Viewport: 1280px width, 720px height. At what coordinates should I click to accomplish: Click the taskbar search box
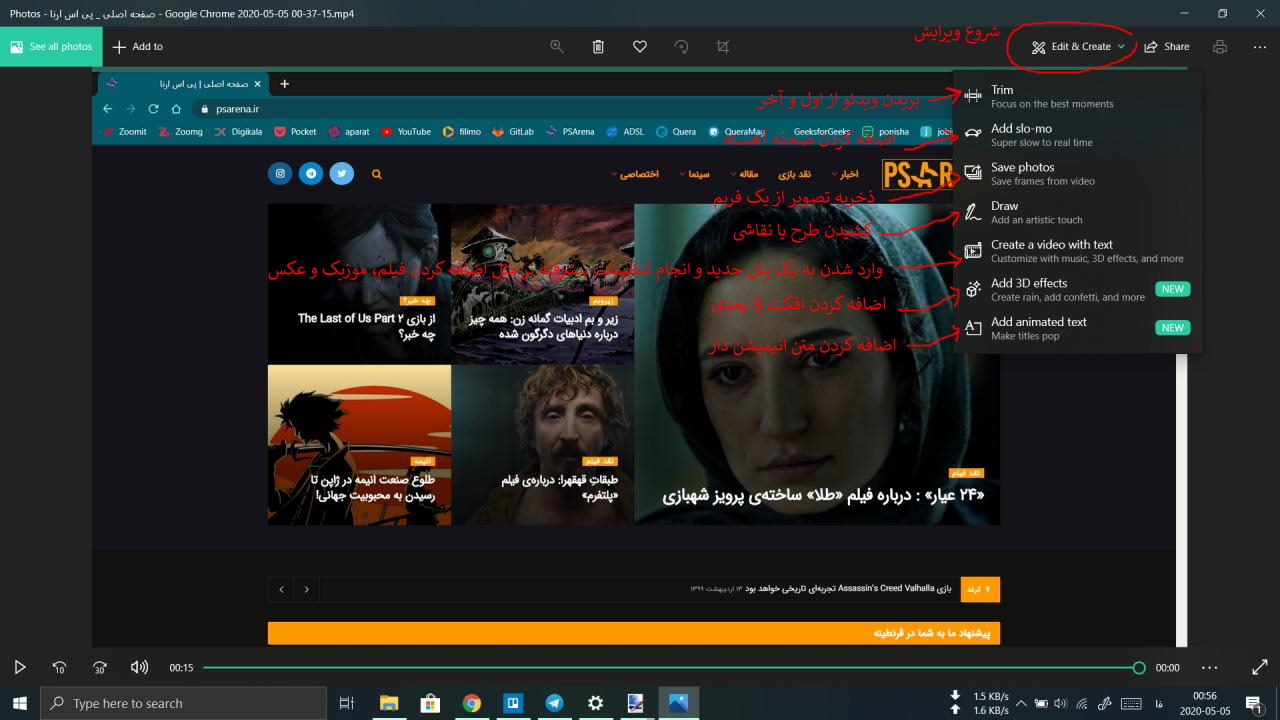pyautogui.click(x=183, y=703)
